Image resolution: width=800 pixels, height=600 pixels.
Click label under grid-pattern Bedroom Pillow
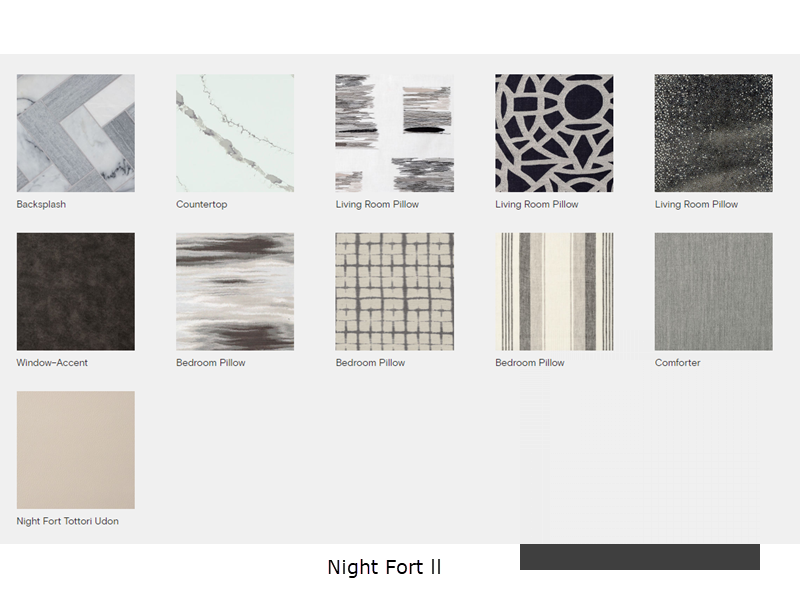pyautogui.click(x=370, y=363)
